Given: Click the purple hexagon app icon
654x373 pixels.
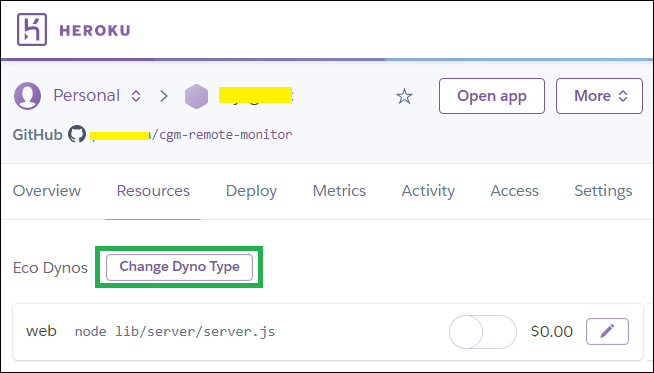Looking at the screenshot, I should click(x=196, y=96).
